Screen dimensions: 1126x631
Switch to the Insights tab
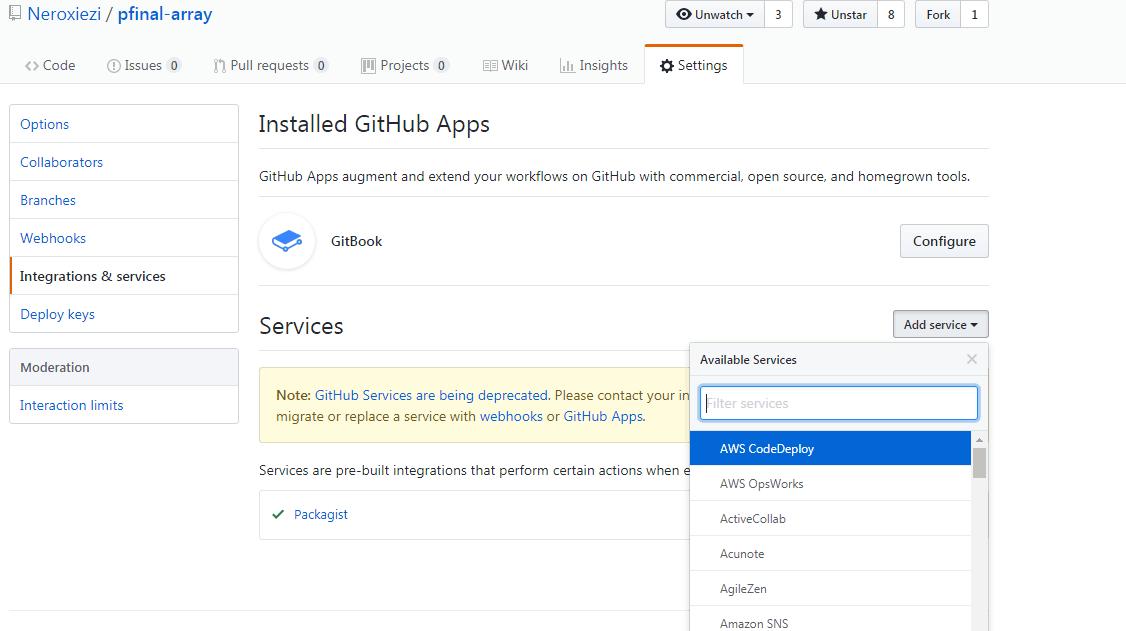(594, 65)
